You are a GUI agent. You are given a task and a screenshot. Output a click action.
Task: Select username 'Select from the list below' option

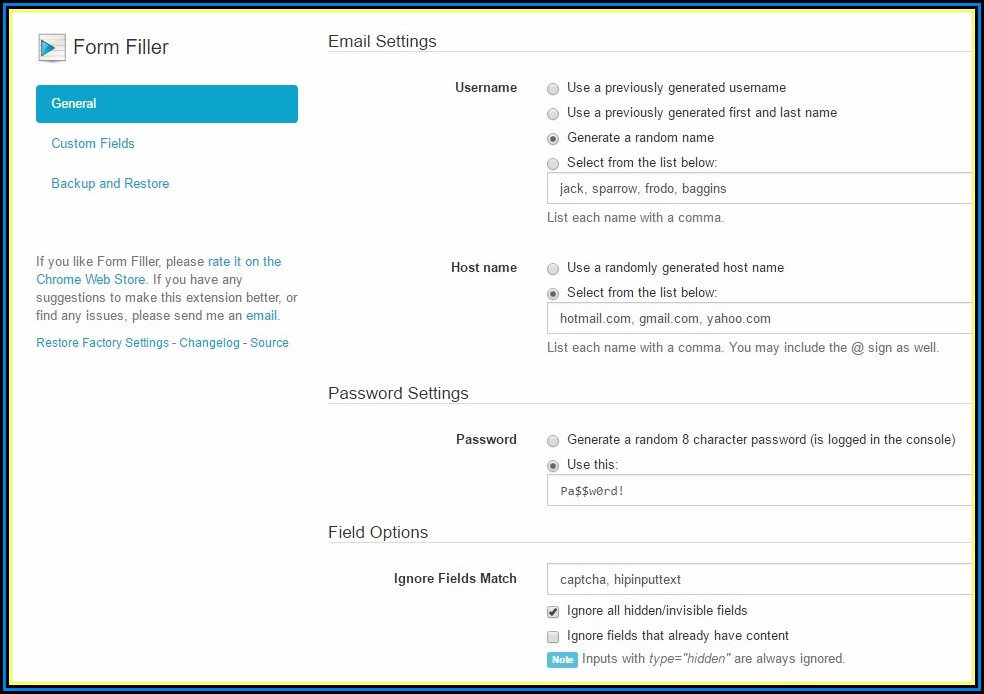tap(553, 163)
